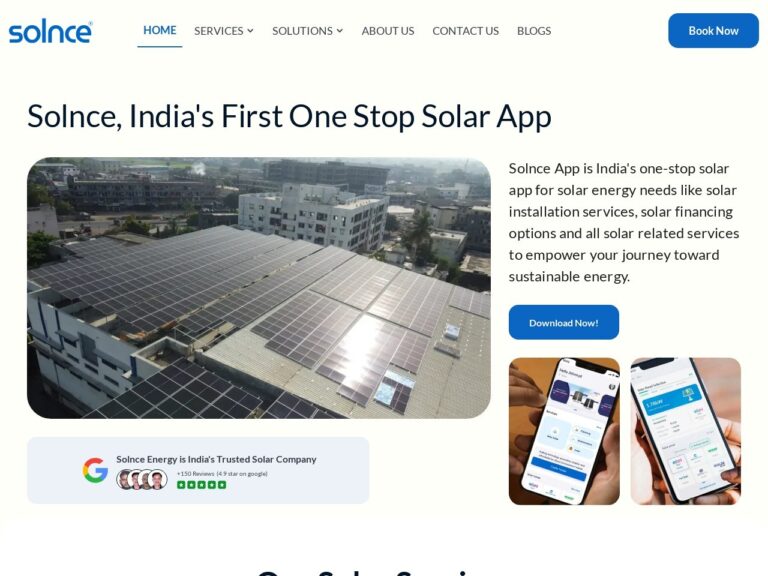Click the Solnce One Stop Solar App heading
This screenshot has width=768, height=576.
289,117
